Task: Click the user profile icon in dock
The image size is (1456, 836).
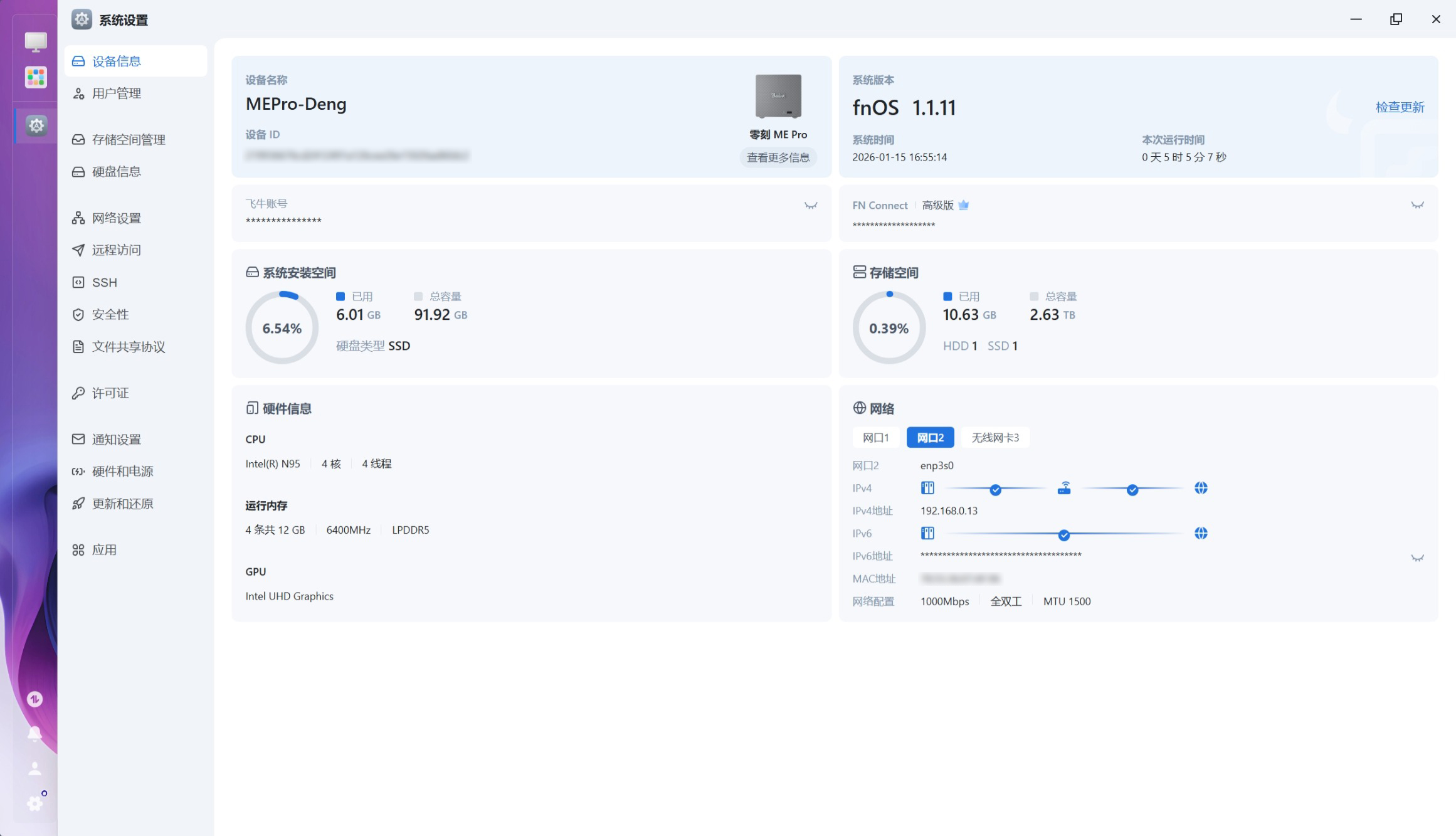Action: (x=35, y=768)
